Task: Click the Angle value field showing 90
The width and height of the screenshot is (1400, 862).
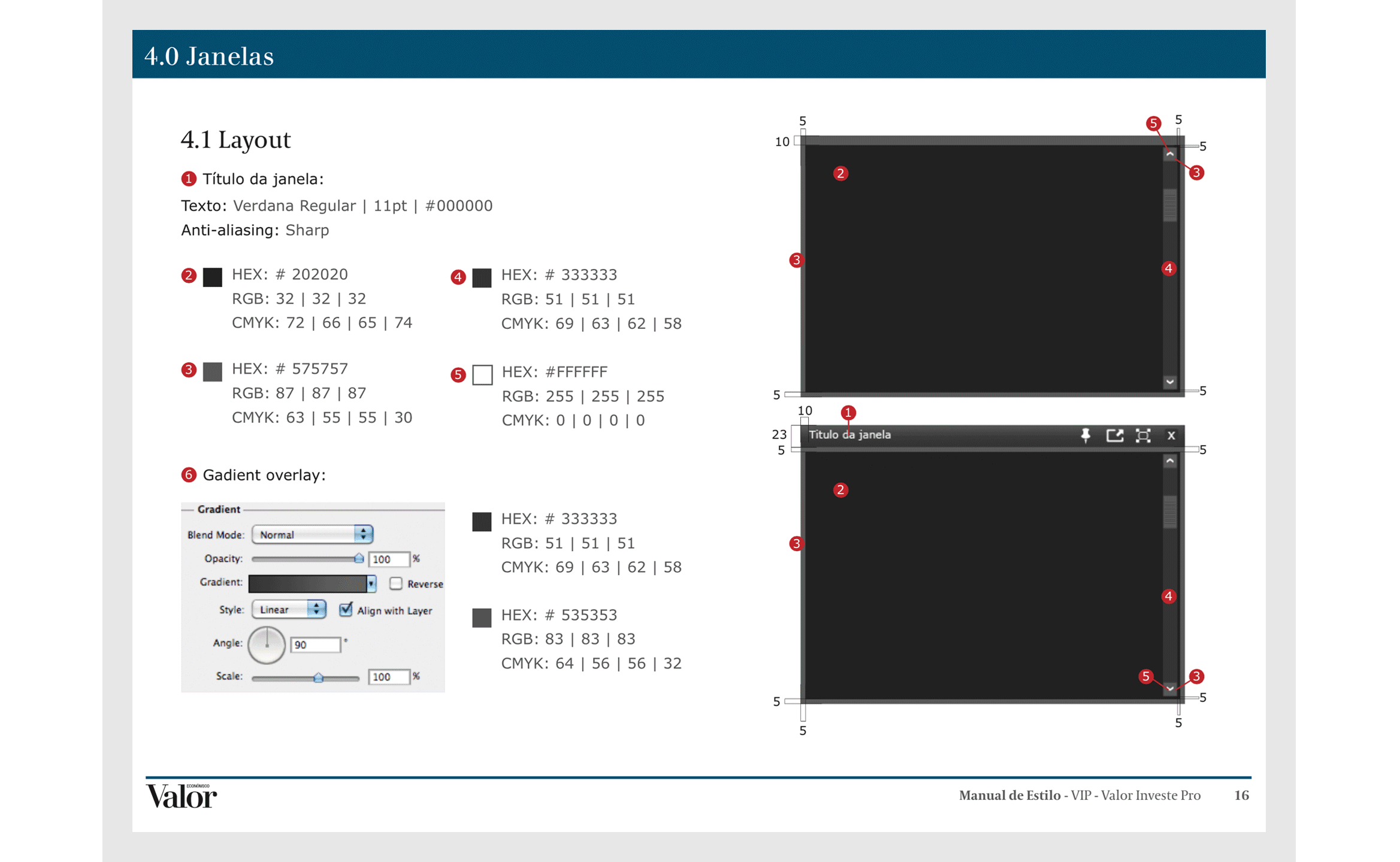Action: [x=316, y=645]
